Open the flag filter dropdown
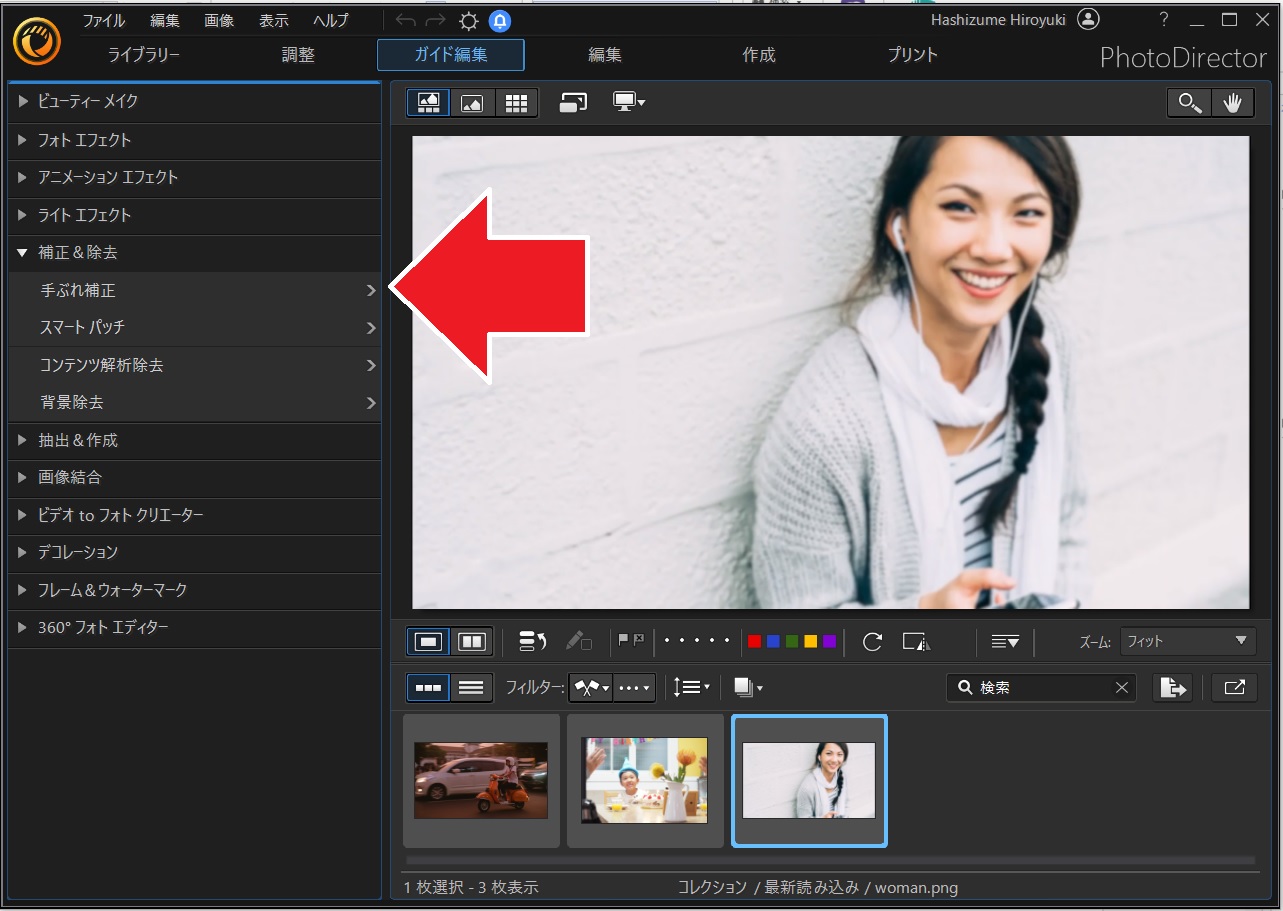 point(591,687)
